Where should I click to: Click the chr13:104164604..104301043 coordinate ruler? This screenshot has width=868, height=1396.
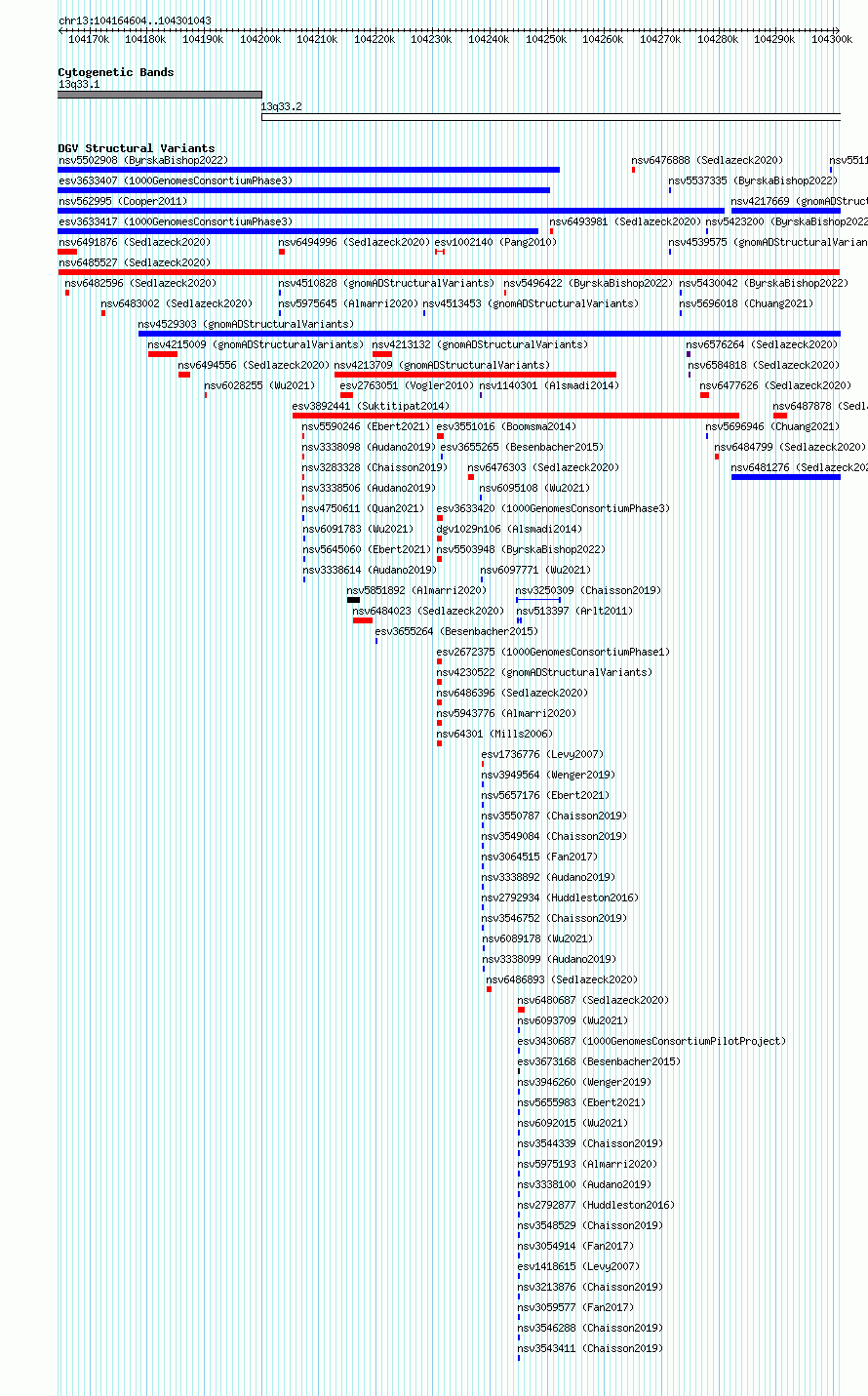pyautogui.click(x=449, y=31)
